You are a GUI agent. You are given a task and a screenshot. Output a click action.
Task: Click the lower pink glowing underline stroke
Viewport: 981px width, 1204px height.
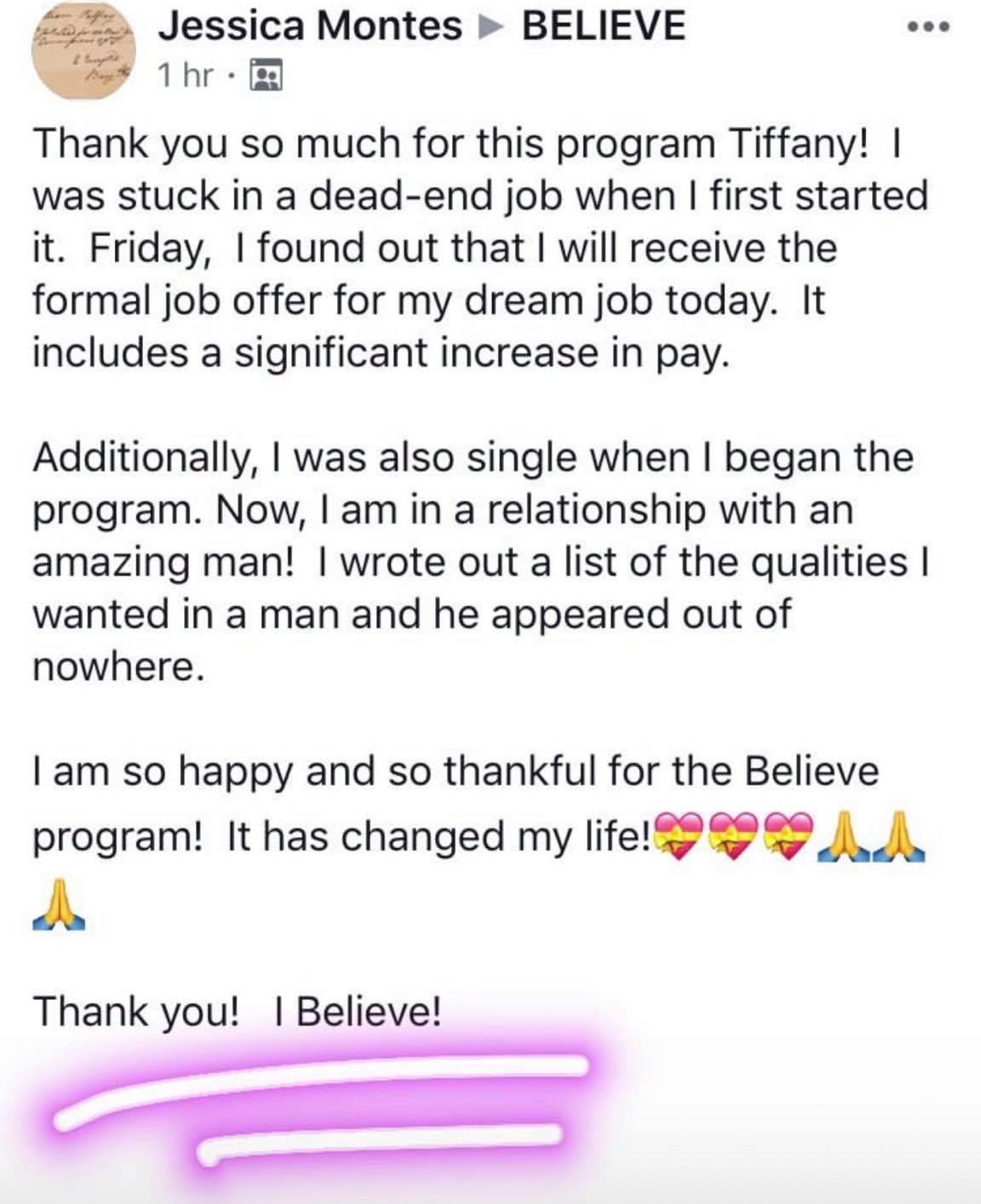pos(379,1143)
